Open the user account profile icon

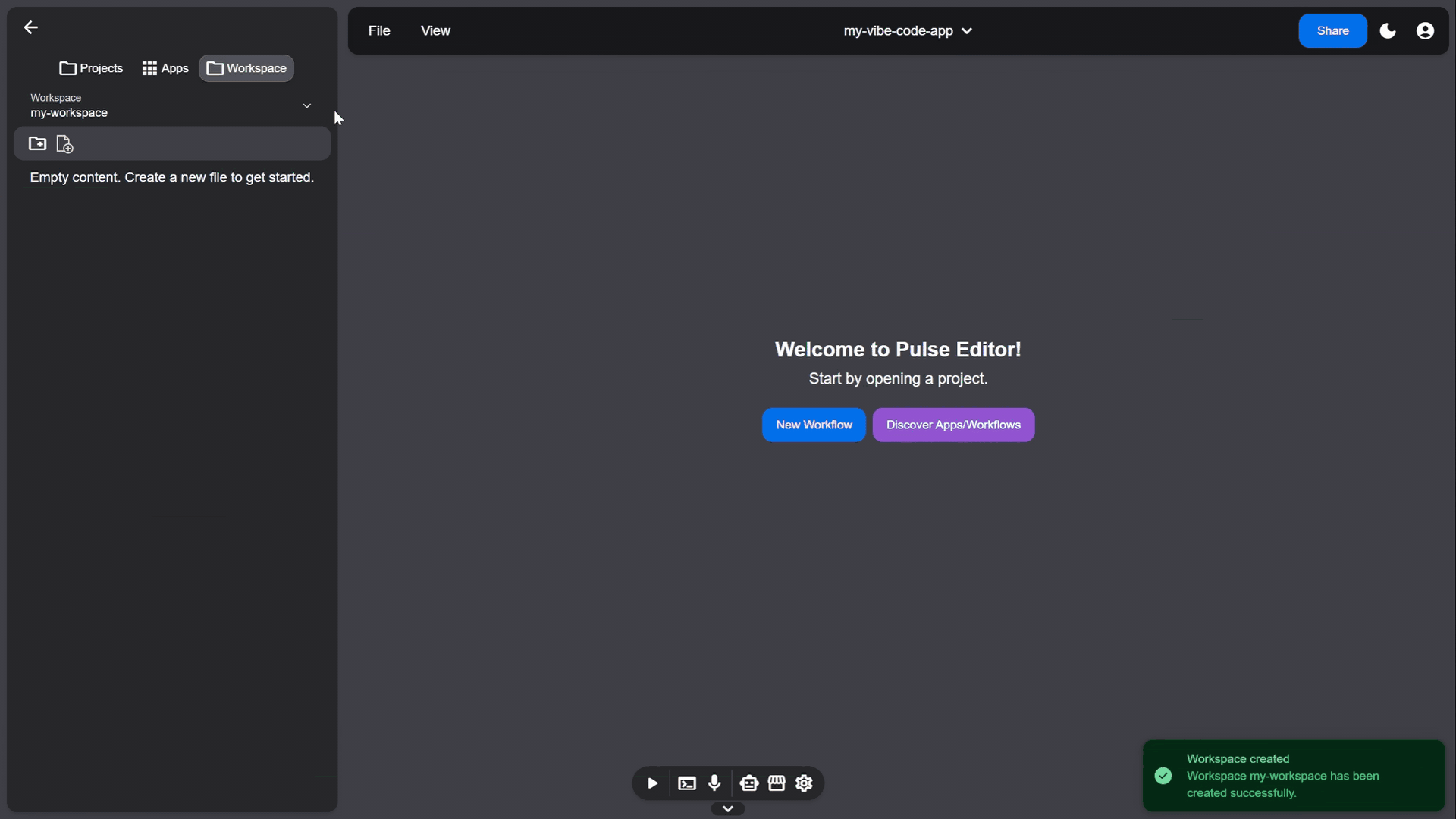pyautogui.click(x=1426, y=30)
